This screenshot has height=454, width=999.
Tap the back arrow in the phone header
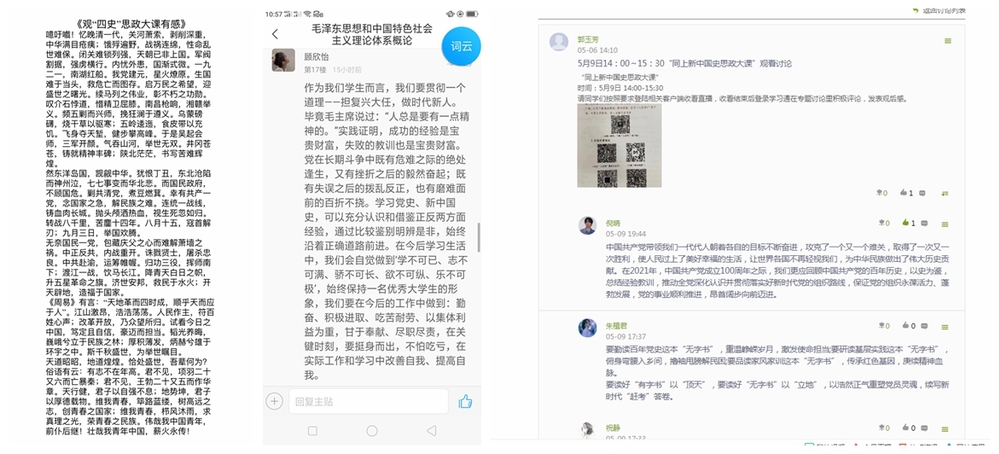(275, 34)
